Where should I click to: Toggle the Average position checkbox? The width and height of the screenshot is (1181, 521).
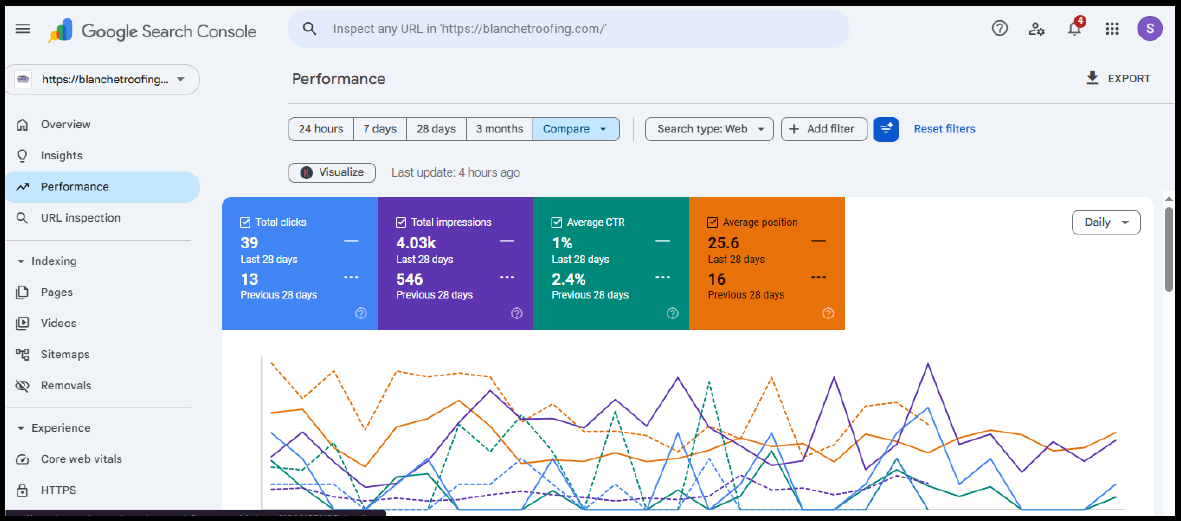coord(713,222)
